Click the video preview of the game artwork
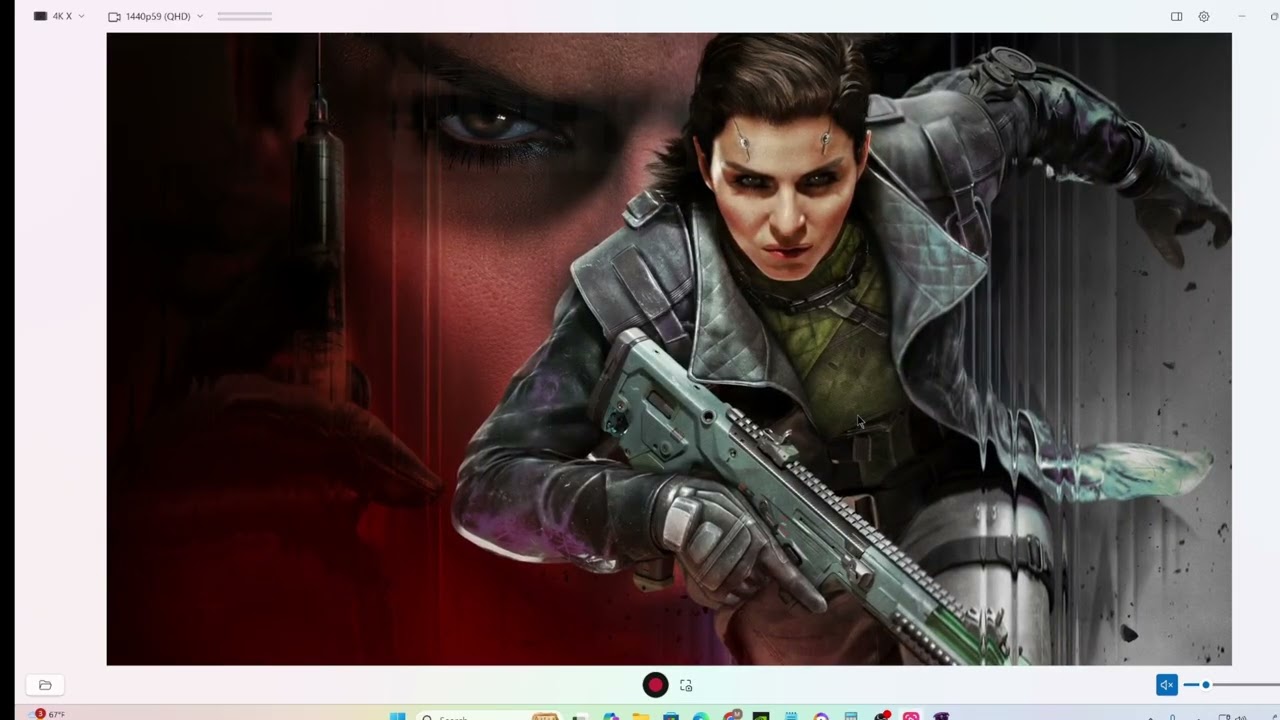 point(669,349)
